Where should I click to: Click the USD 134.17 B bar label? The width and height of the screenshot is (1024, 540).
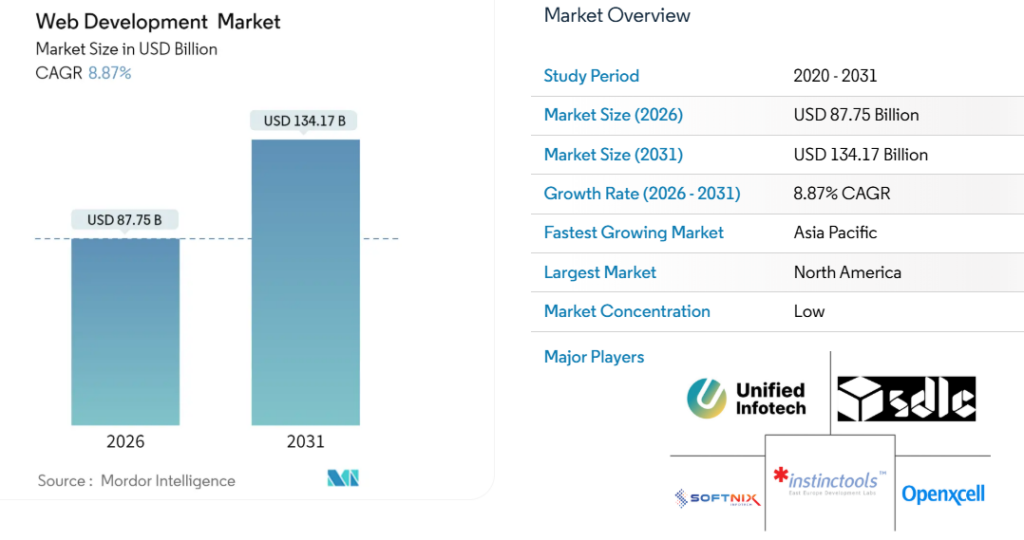305,121
